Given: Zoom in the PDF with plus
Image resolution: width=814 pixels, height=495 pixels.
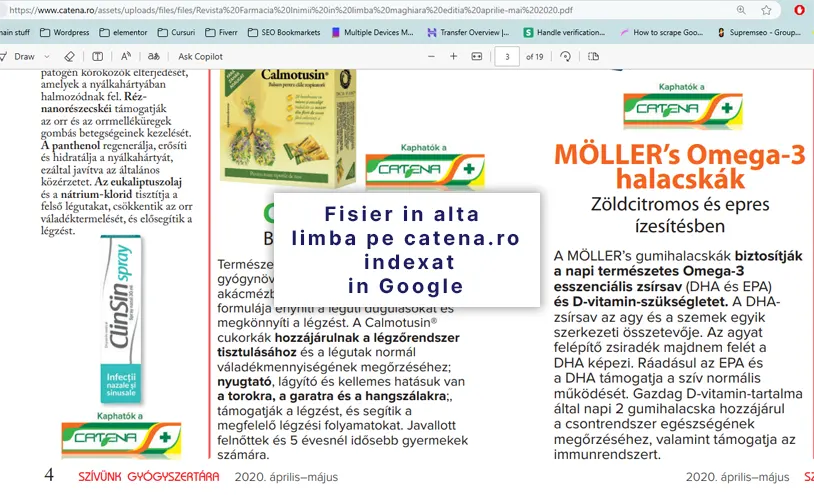Looking at the screenshot, I should (x=453, y=56).
